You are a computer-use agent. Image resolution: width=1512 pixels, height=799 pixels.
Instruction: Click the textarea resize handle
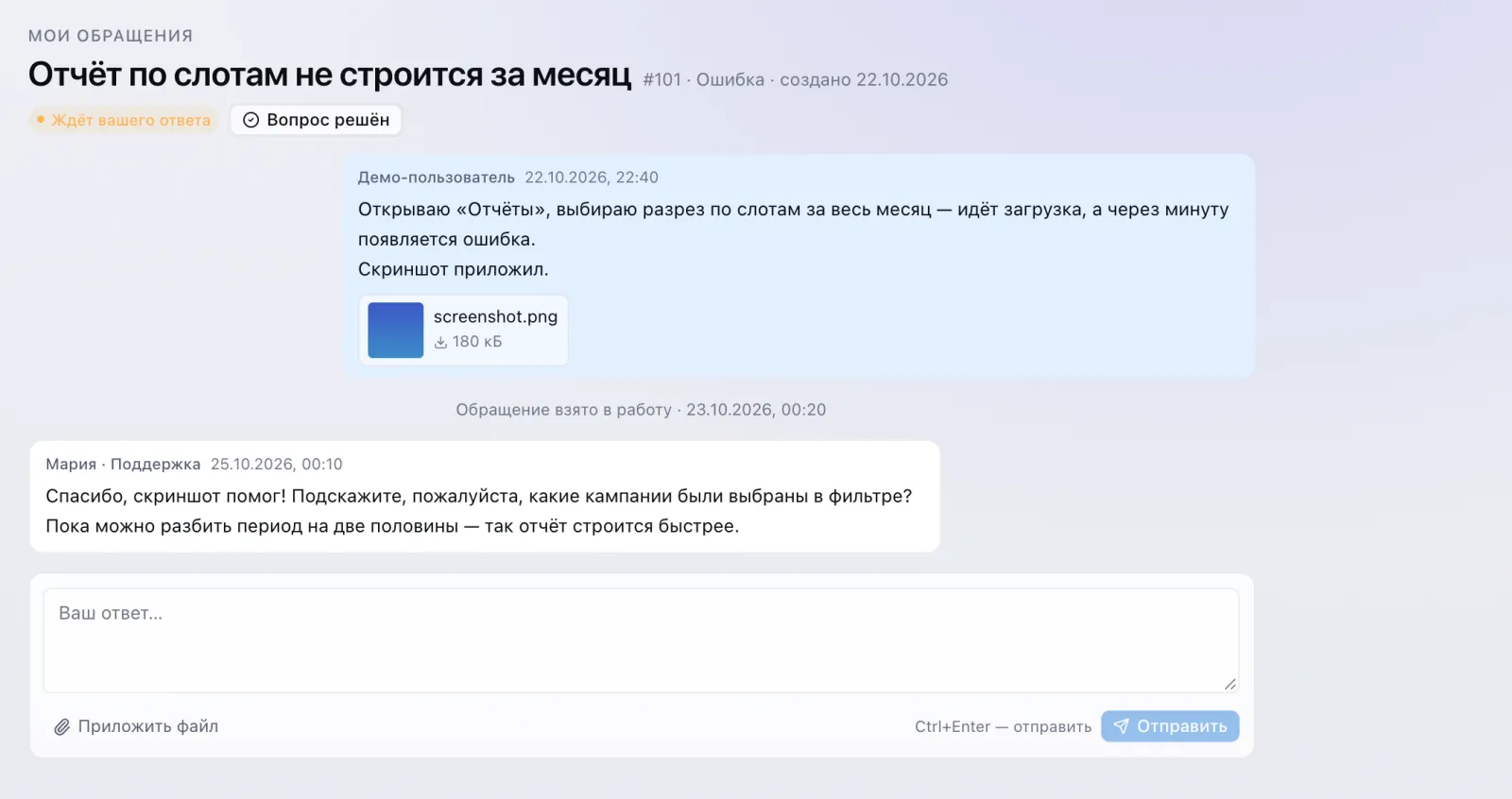tap(1229, 684)
